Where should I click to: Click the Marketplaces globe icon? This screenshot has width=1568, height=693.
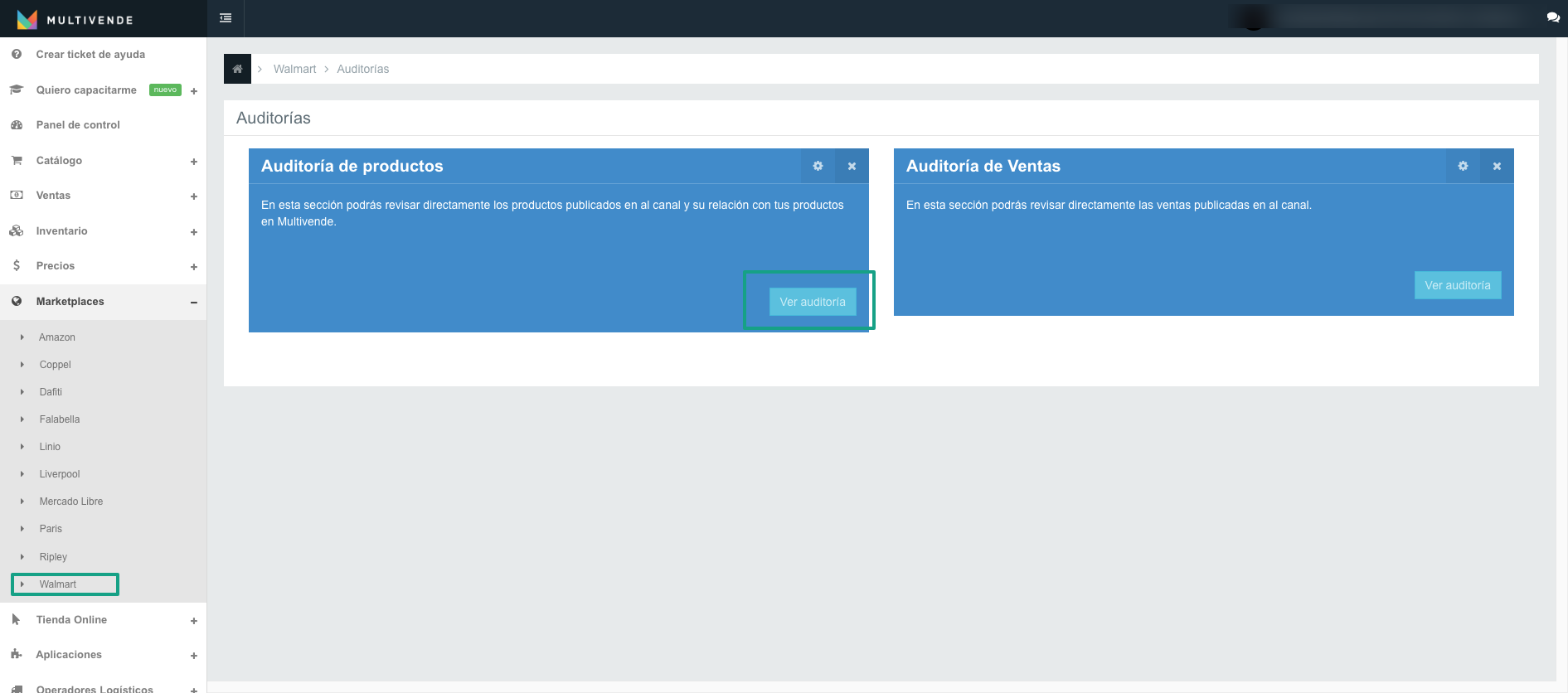pyautogui.click(x=17, y=301)
